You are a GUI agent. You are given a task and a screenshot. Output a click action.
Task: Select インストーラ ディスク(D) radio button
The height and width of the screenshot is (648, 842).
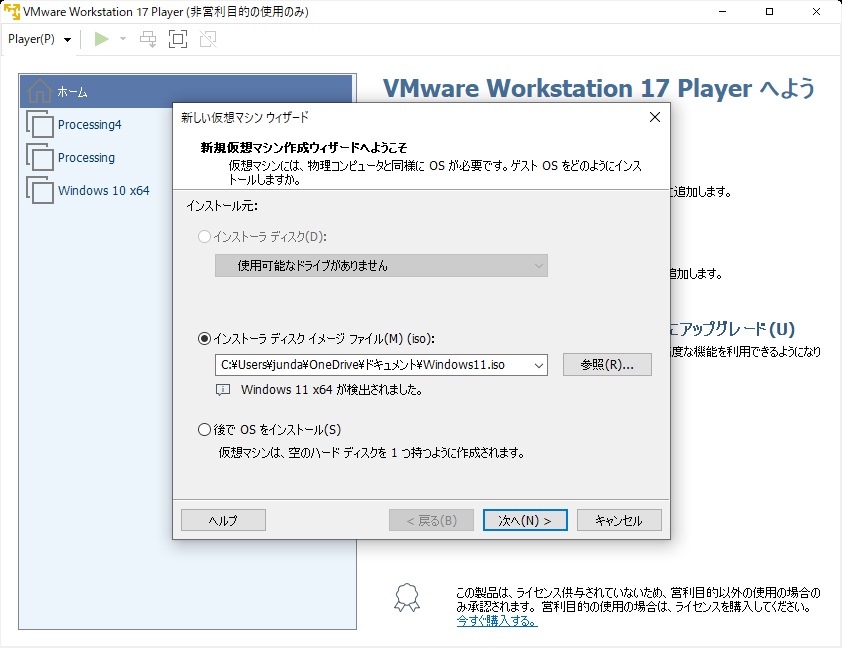coord(204,237)
